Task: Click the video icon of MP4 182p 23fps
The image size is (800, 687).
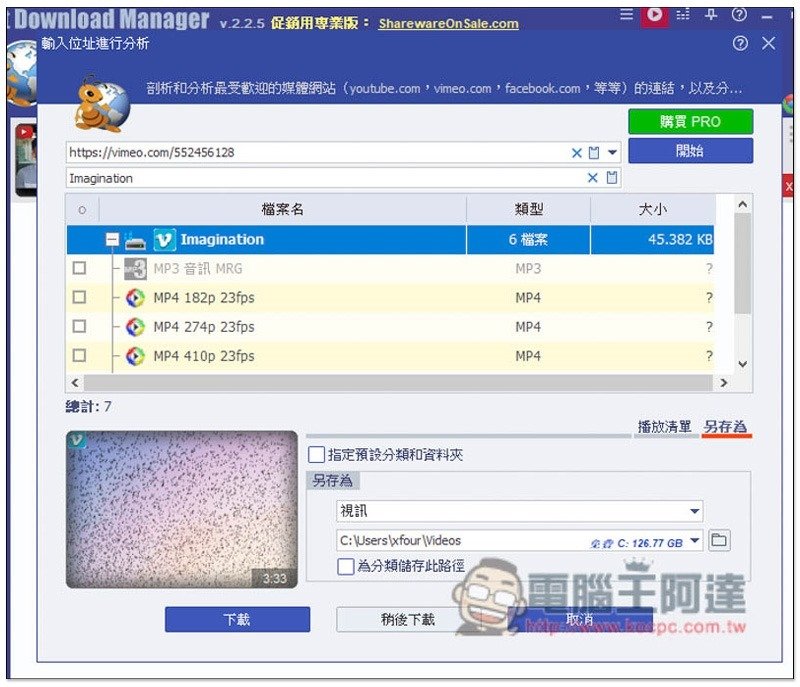Action: click(135, 298)
